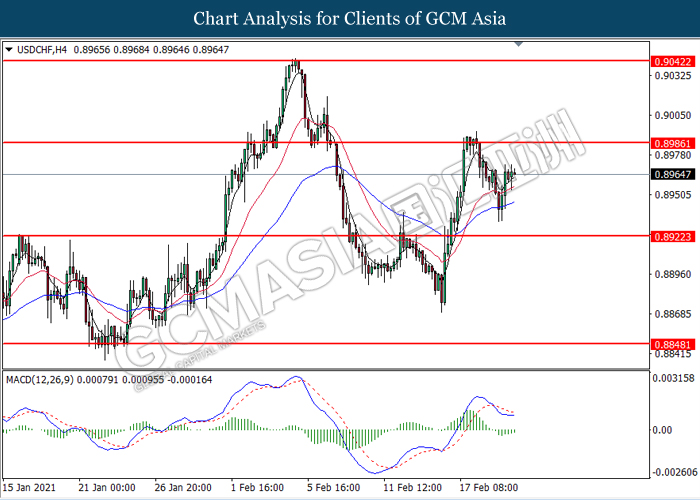Click the MACD axis value -0.002606
Screen dimensions: 700x500
[x=675, y=472]
